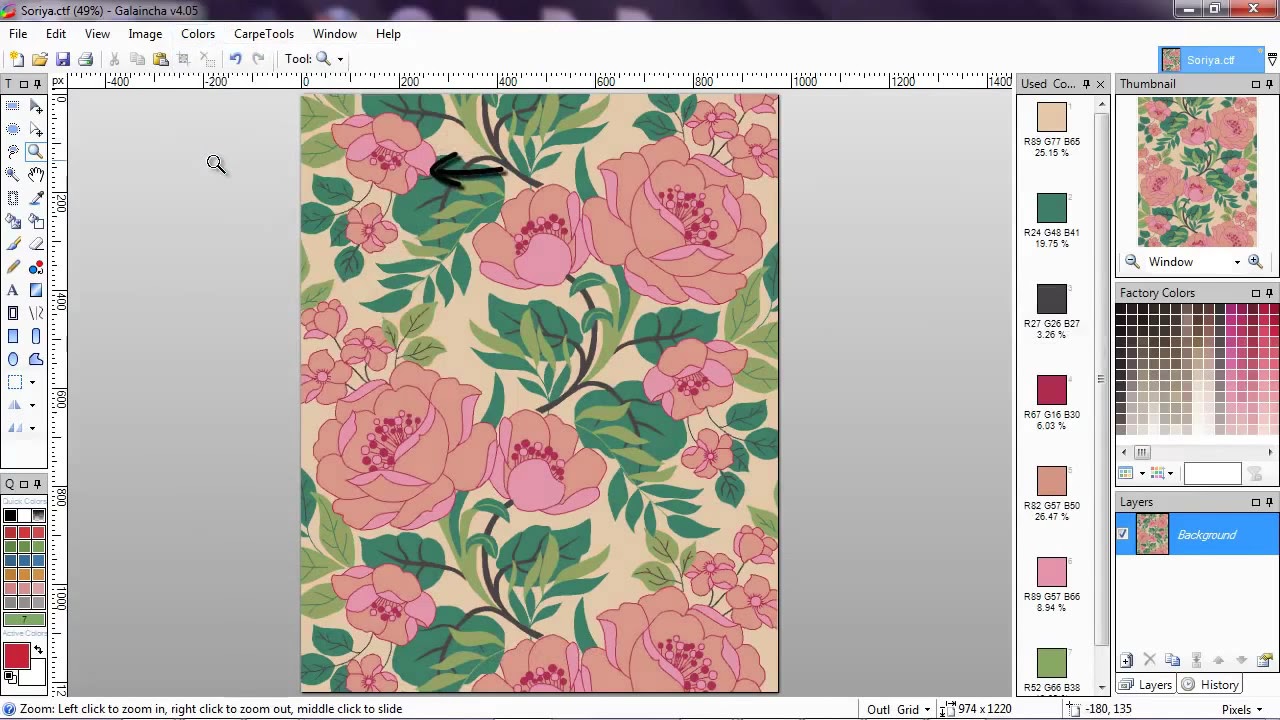1280x720 pixels.
Task: Open the Colors menu
Action: tap(198, 34)
